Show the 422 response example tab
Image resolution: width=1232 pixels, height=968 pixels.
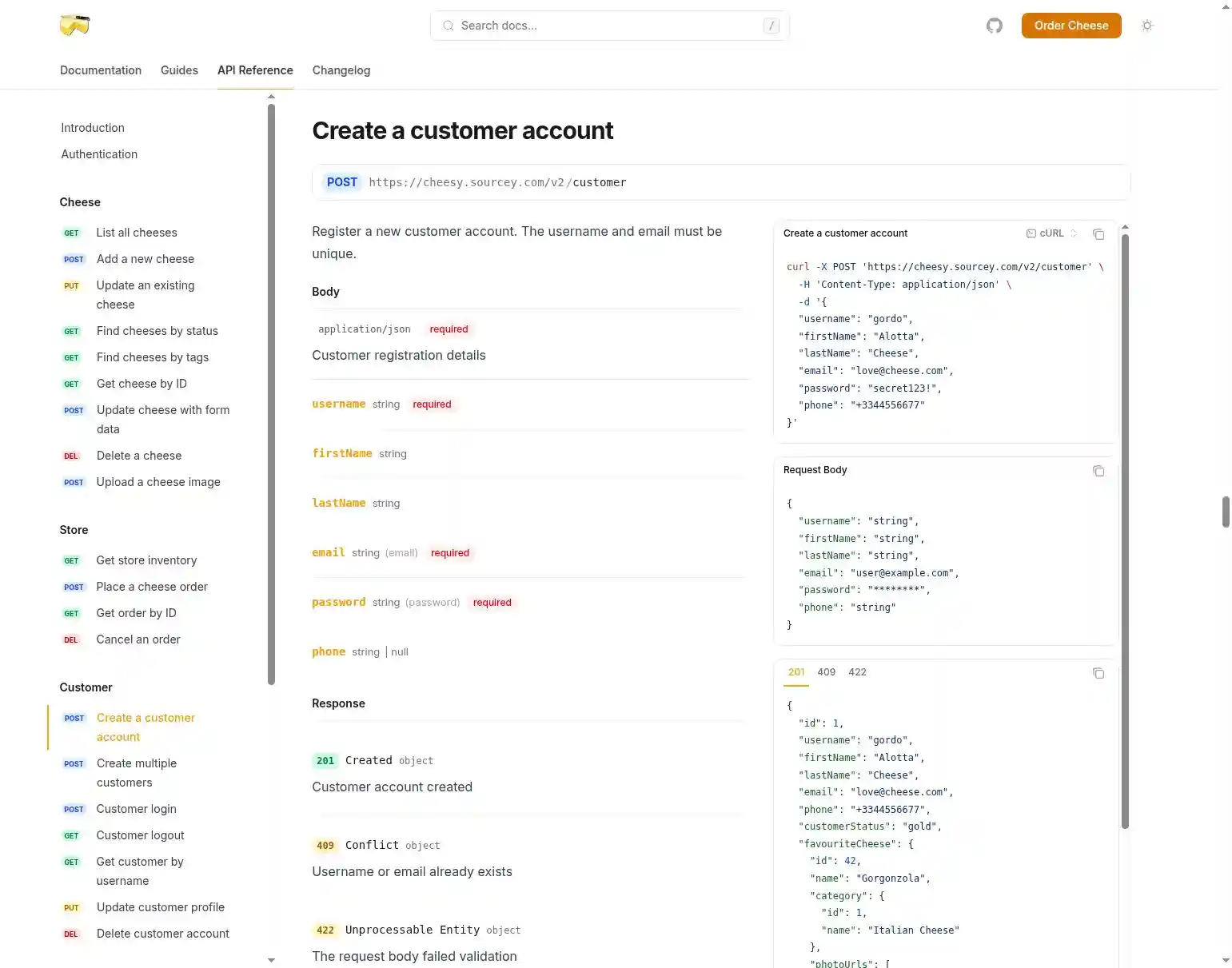tap(857, 672)
